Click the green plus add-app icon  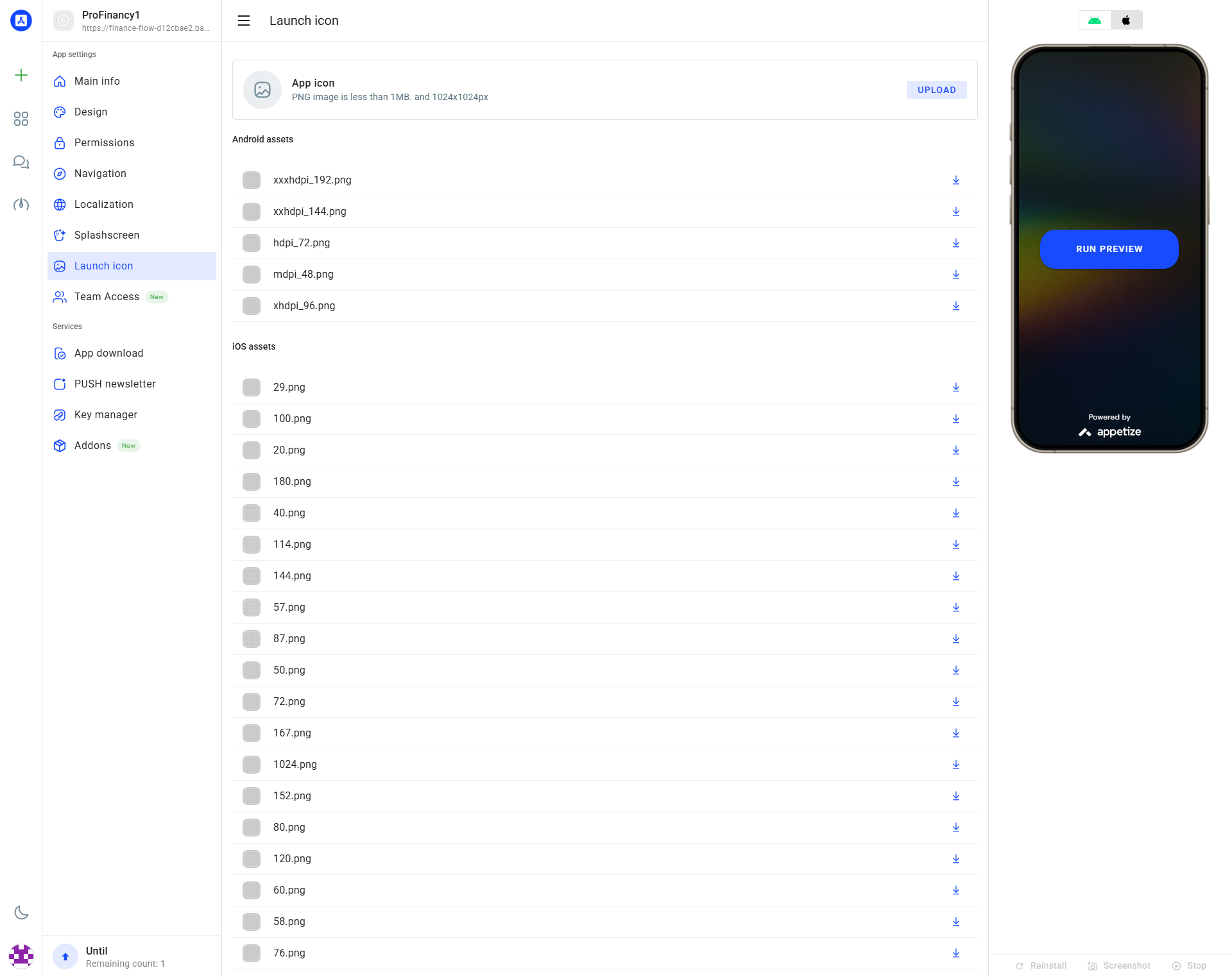[x=21, y=75]
